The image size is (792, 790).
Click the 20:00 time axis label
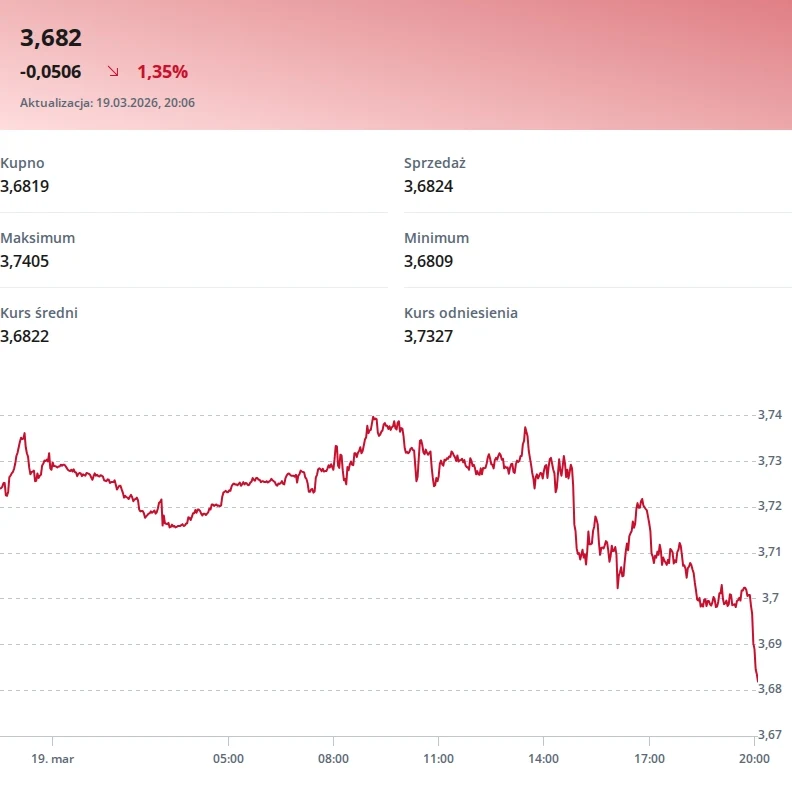pos(754,759)
